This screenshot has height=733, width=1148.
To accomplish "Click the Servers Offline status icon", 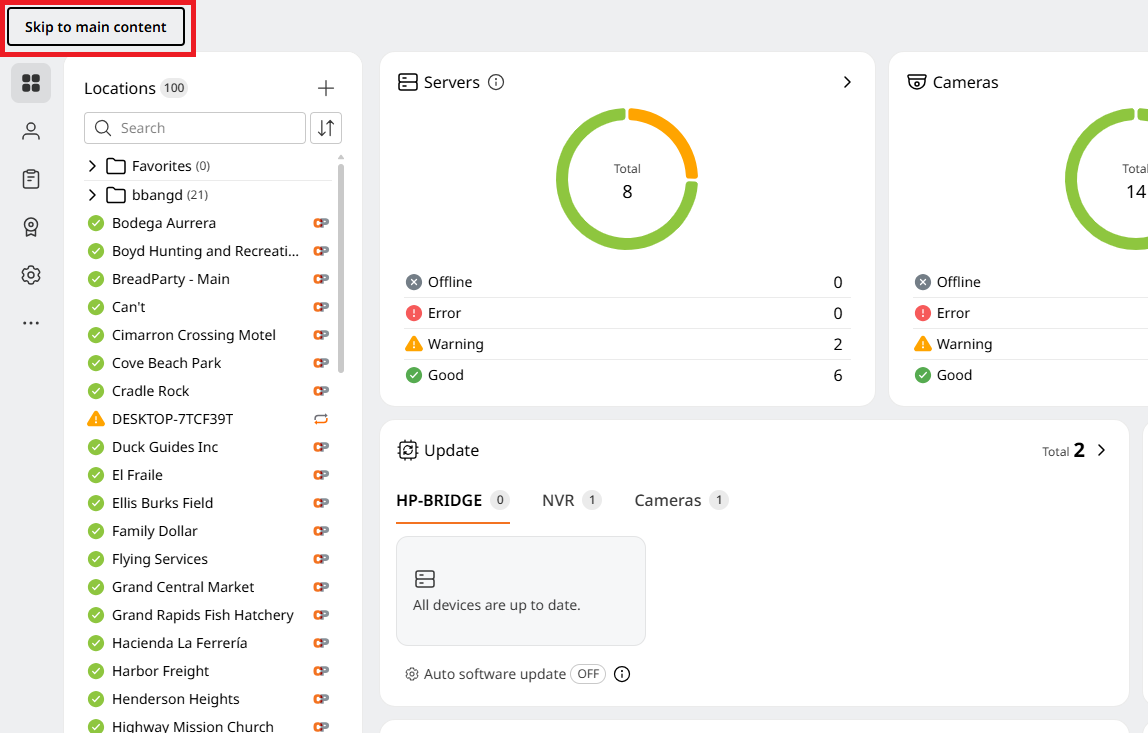I will click(414, 283).
